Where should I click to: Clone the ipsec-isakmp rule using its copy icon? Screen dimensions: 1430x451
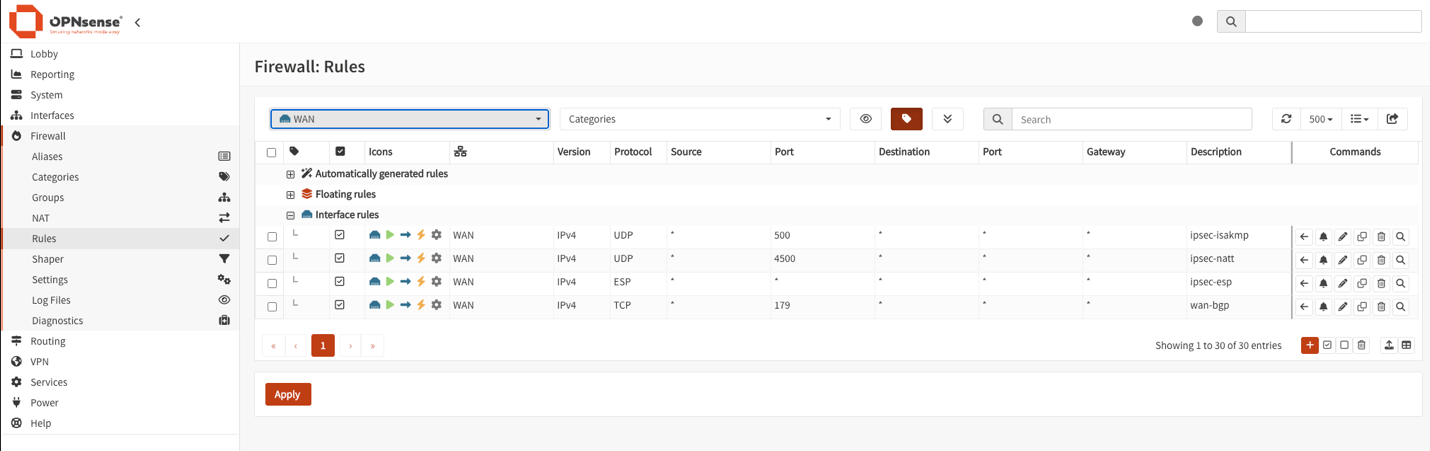click(1362, 237)
